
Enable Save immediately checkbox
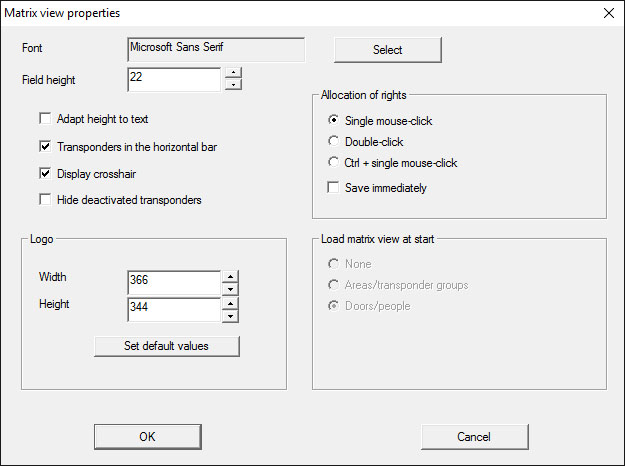click(x=334, y=188)
